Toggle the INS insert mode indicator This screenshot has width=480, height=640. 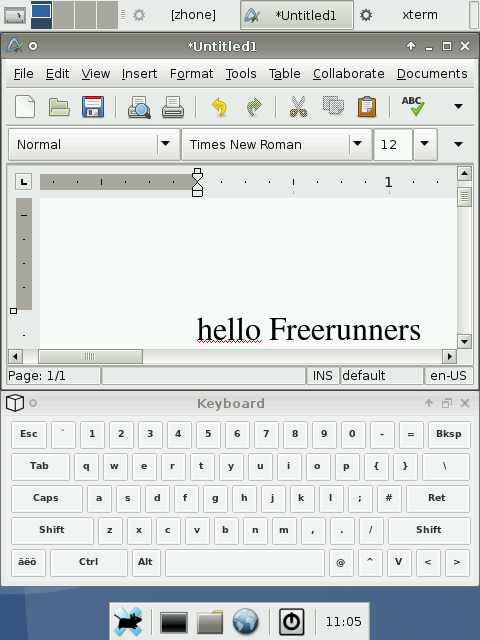tap(322, 376)
